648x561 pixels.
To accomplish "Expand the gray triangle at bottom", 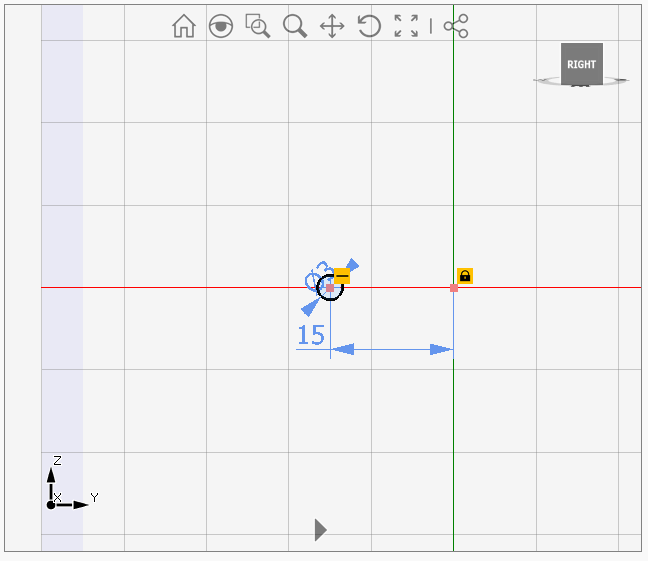I will pyautogui.click(x=320, y=530).
